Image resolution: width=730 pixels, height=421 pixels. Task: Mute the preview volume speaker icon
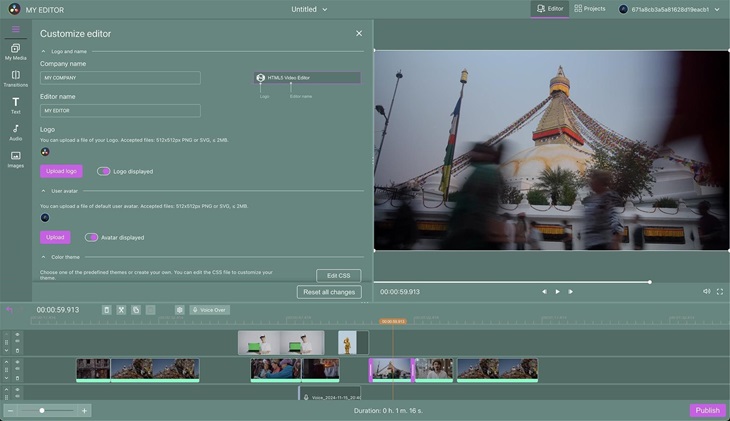point(706,291)
